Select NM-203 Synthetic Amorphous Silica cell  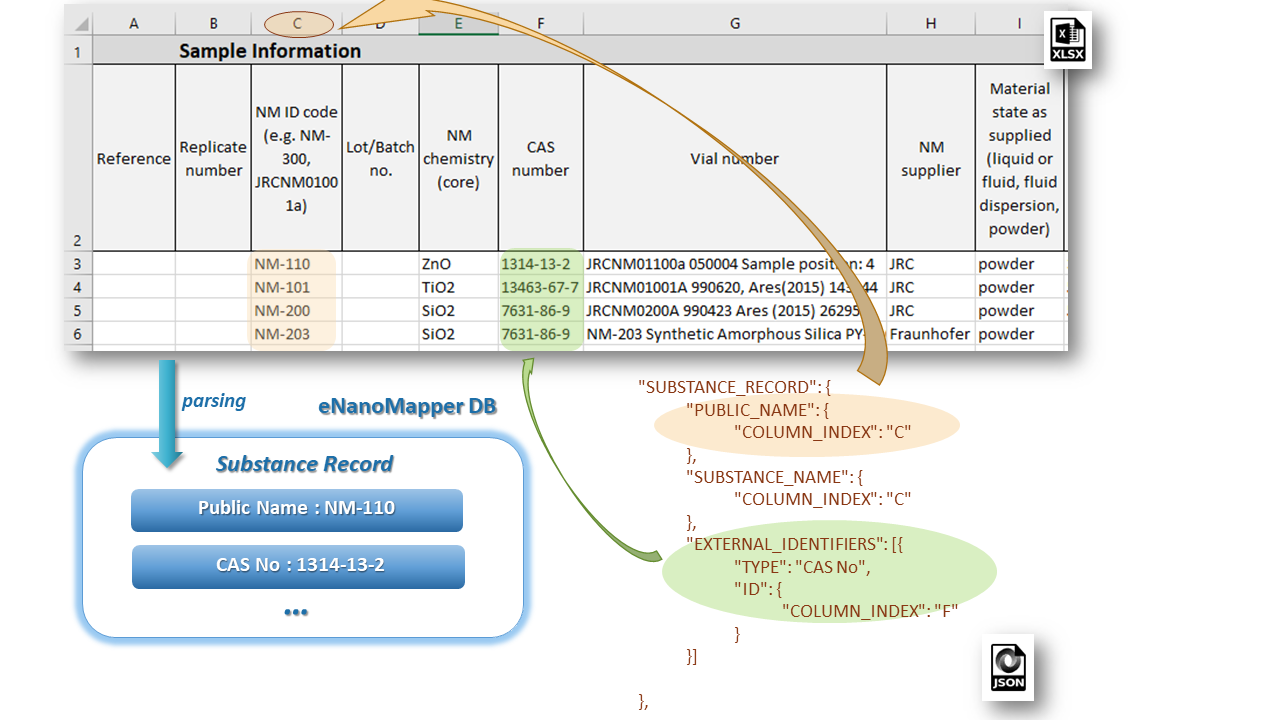coord(735,334)
